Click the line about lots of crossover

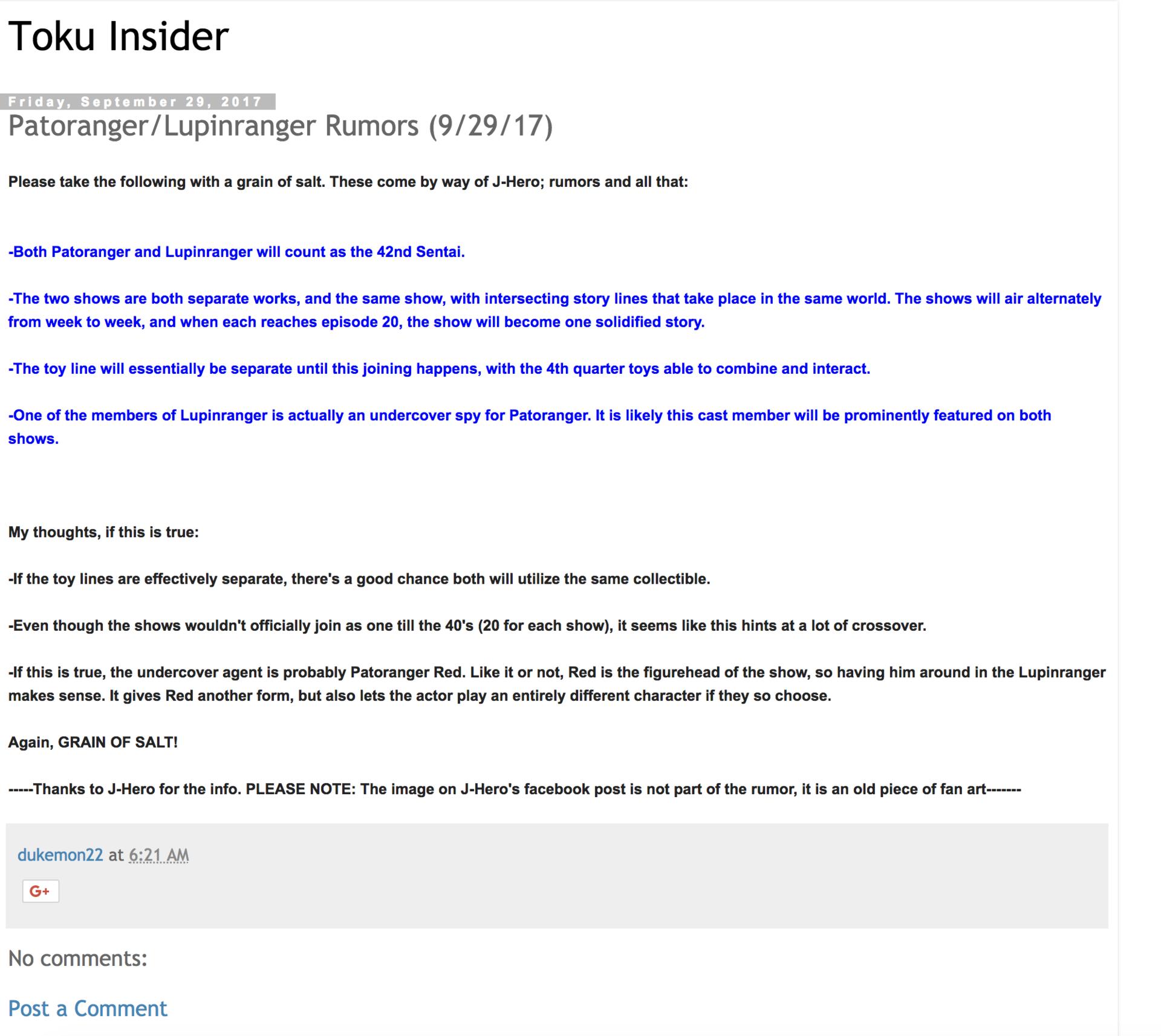tap(467, 625)
